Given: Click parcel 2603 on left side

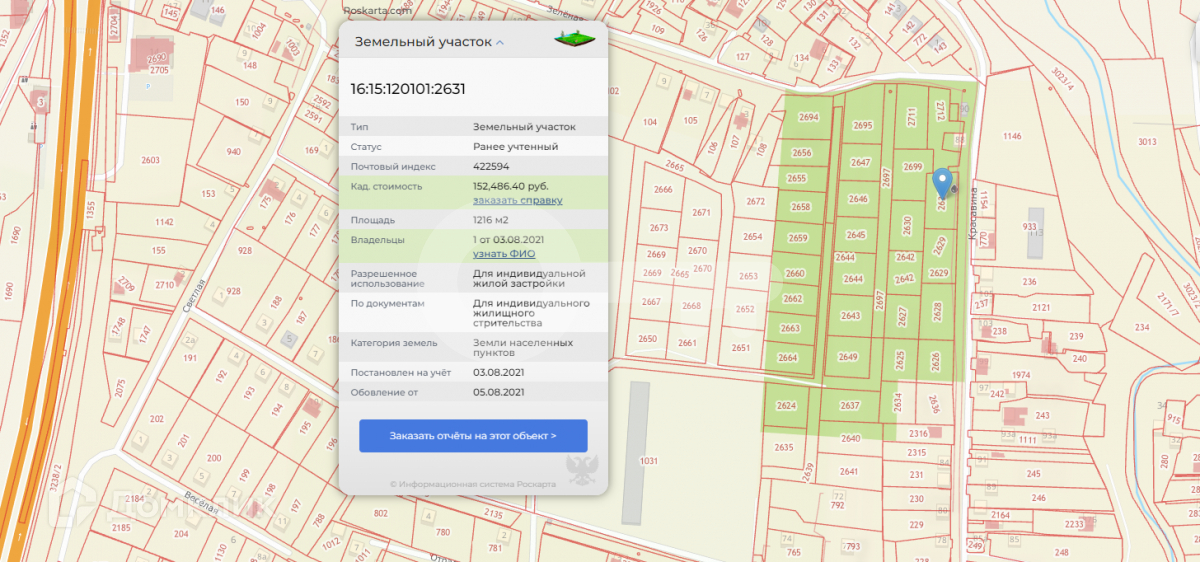Looking at the screenshot, I should click(x=150, y=160).
